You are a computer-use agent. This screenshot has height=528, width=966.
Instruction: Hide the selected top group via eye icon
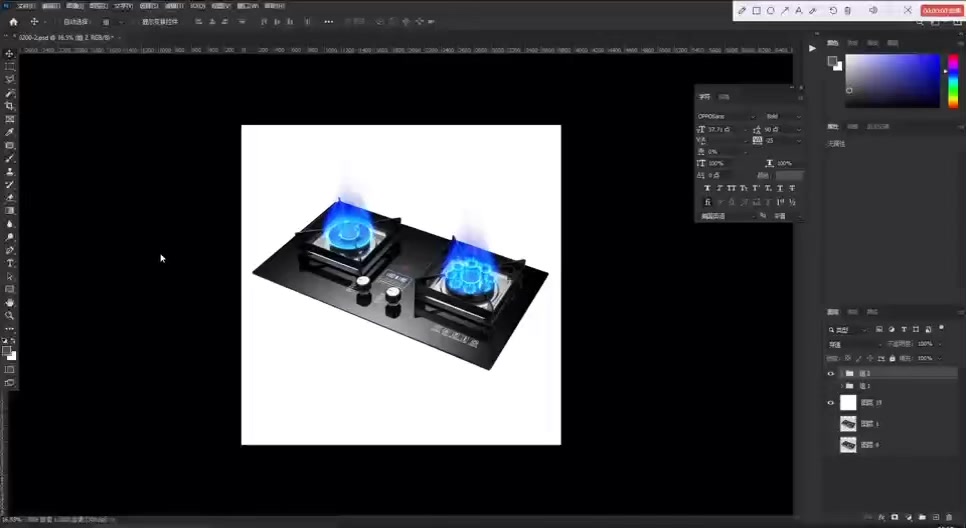(830, 373)
